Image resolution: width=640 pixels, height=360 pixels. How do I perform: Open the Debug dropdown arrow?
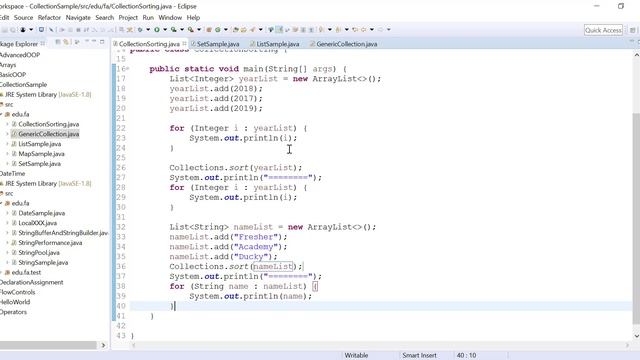(x=148, y=29)
